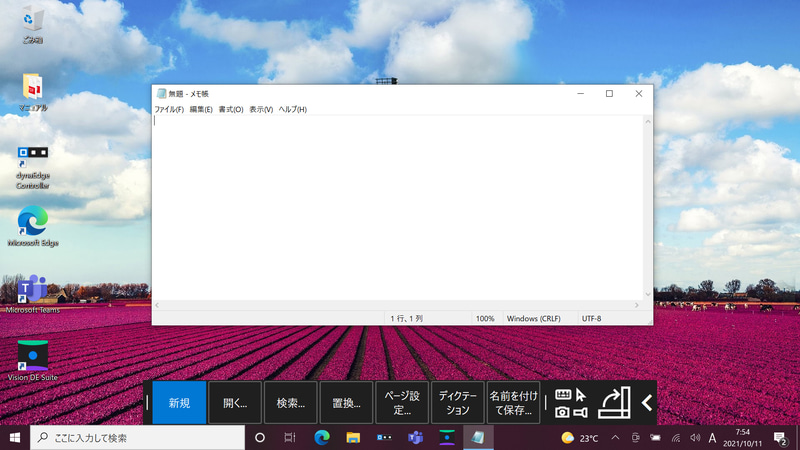Open Microsoft Teams from the taskbar
The height and width of the screenshot is (450, 800).
coord(415,438)
